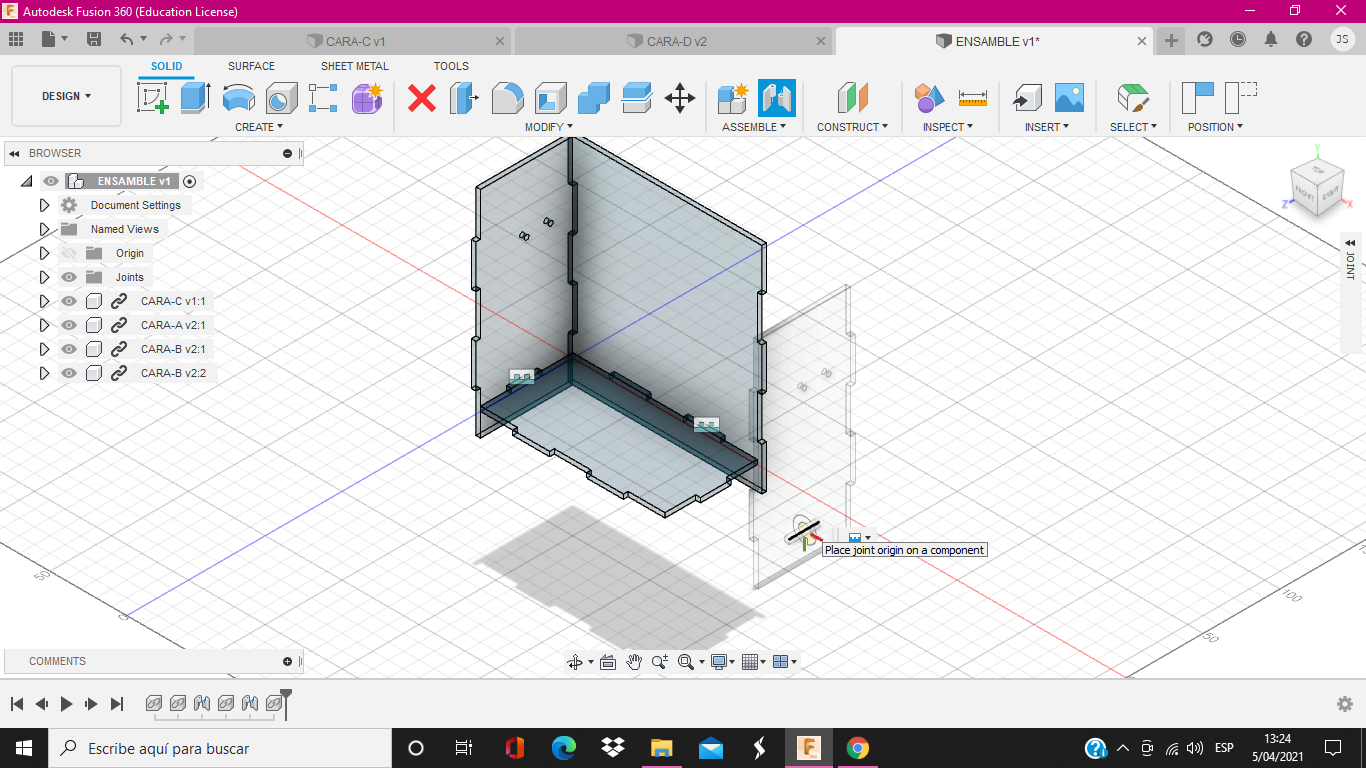
Task: Open the MODIFY dropdown menu
Action: (549, 127)
